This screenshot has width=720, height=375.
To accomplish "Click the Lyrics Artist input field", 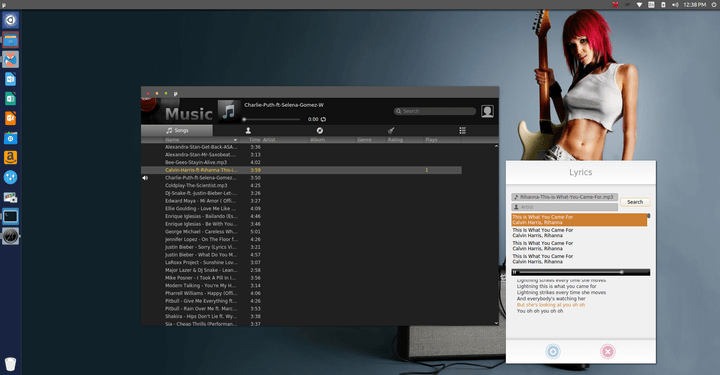I will [564, 207].
